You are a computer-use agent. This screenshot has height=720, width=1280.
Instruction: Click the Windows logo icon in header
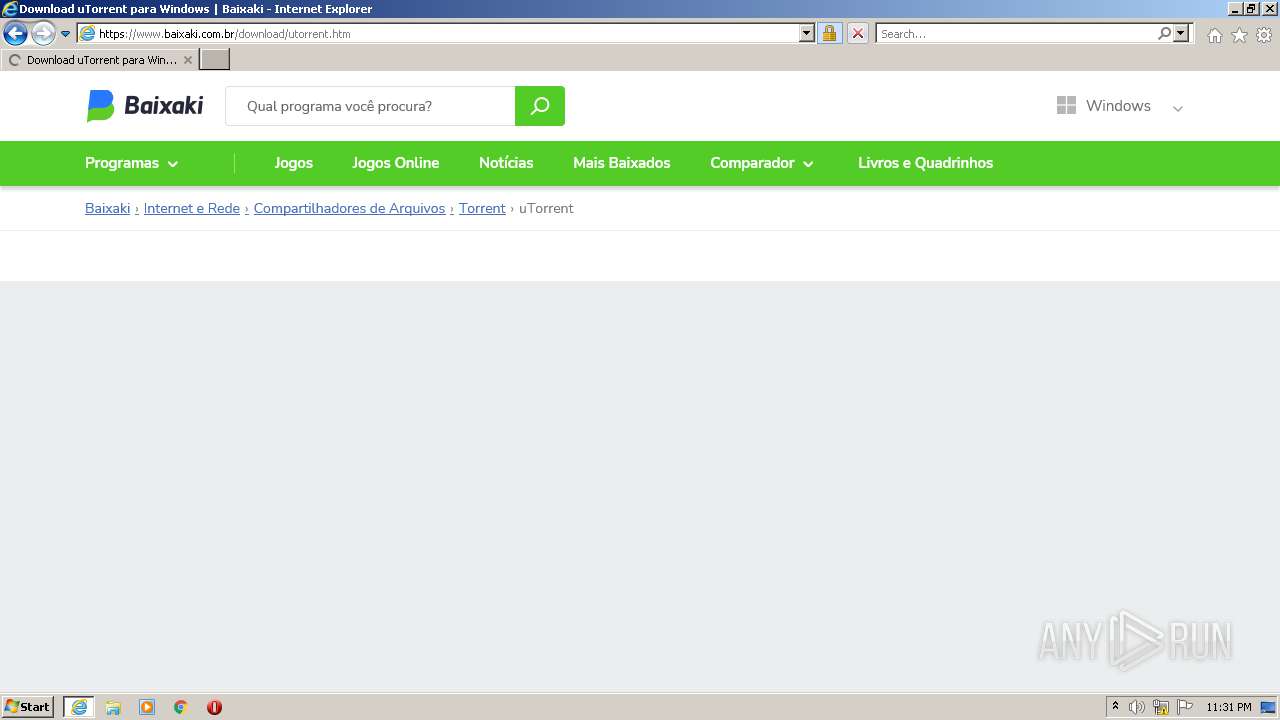coord(1066,105)
